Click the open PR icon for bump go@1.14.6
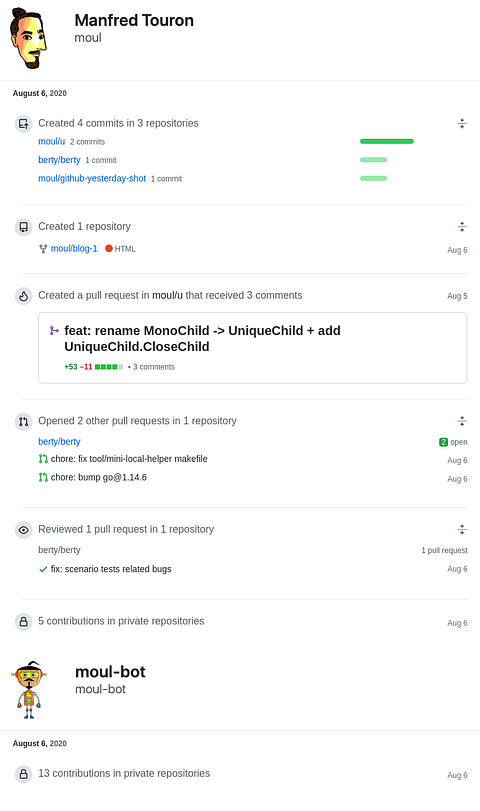Screen dimensions: 480x811 point(43,477)
